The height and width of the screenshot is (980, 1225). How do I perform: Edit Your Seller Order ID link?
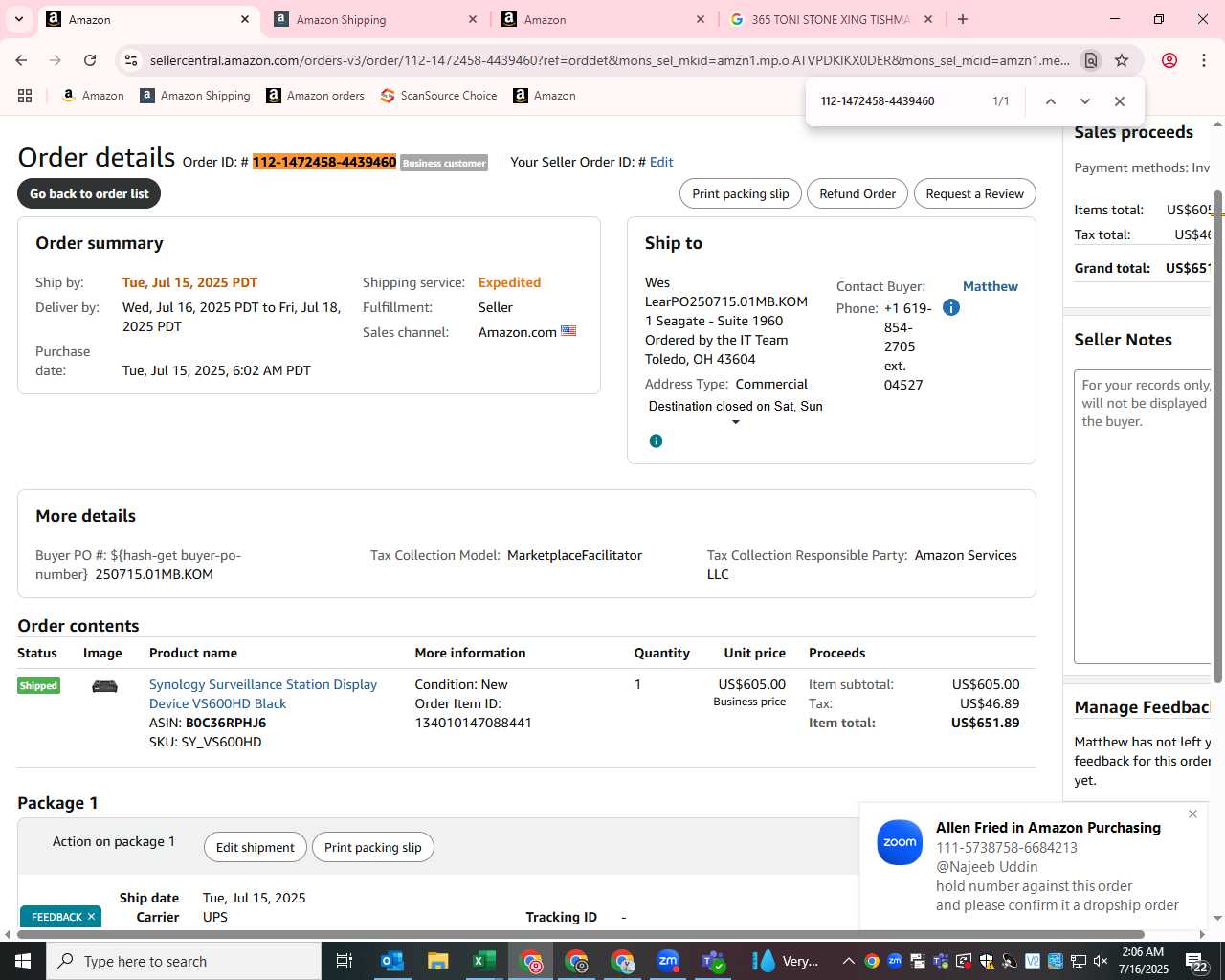tap(661, 162)
